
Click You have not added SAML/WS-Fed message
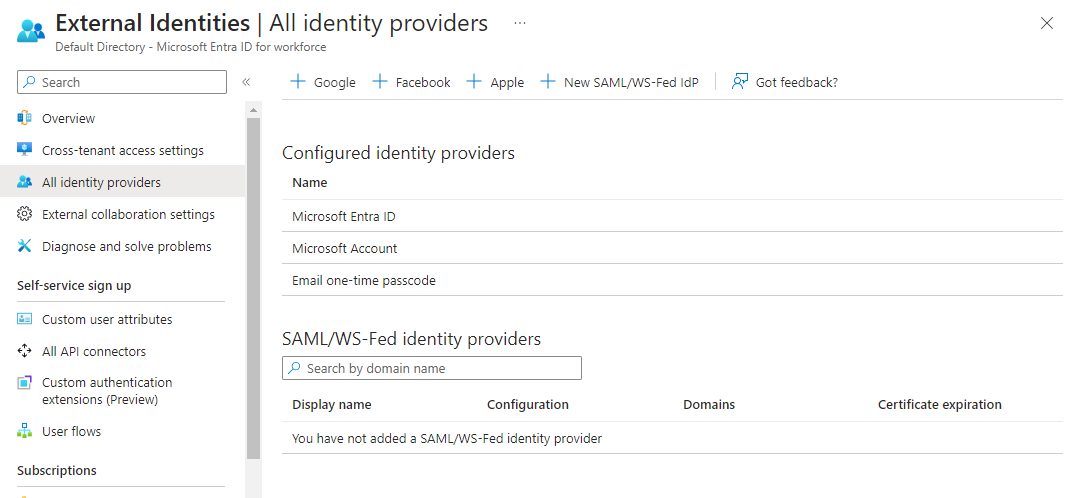pos(447,438)
